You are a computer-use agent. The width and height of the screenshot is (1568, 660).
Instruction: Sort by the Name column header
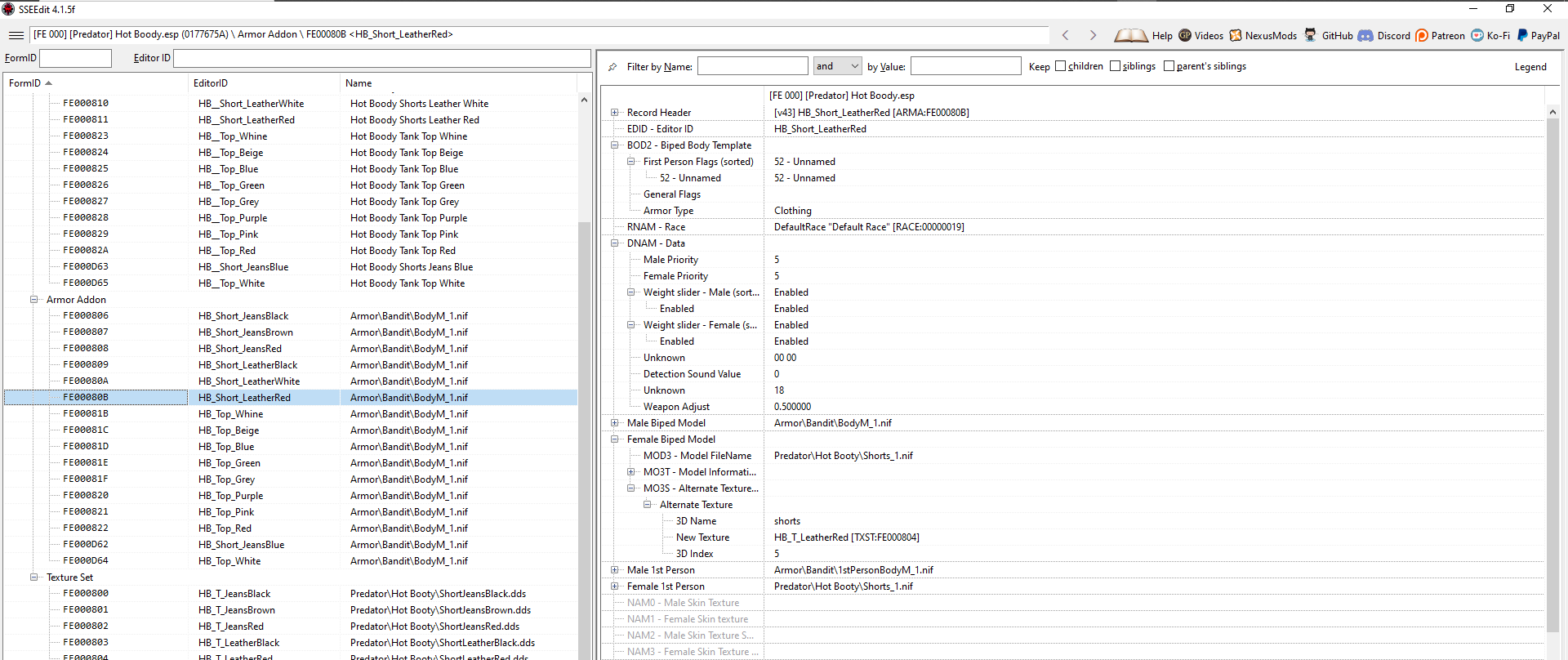pyautogui.click(x=458, y=83)
